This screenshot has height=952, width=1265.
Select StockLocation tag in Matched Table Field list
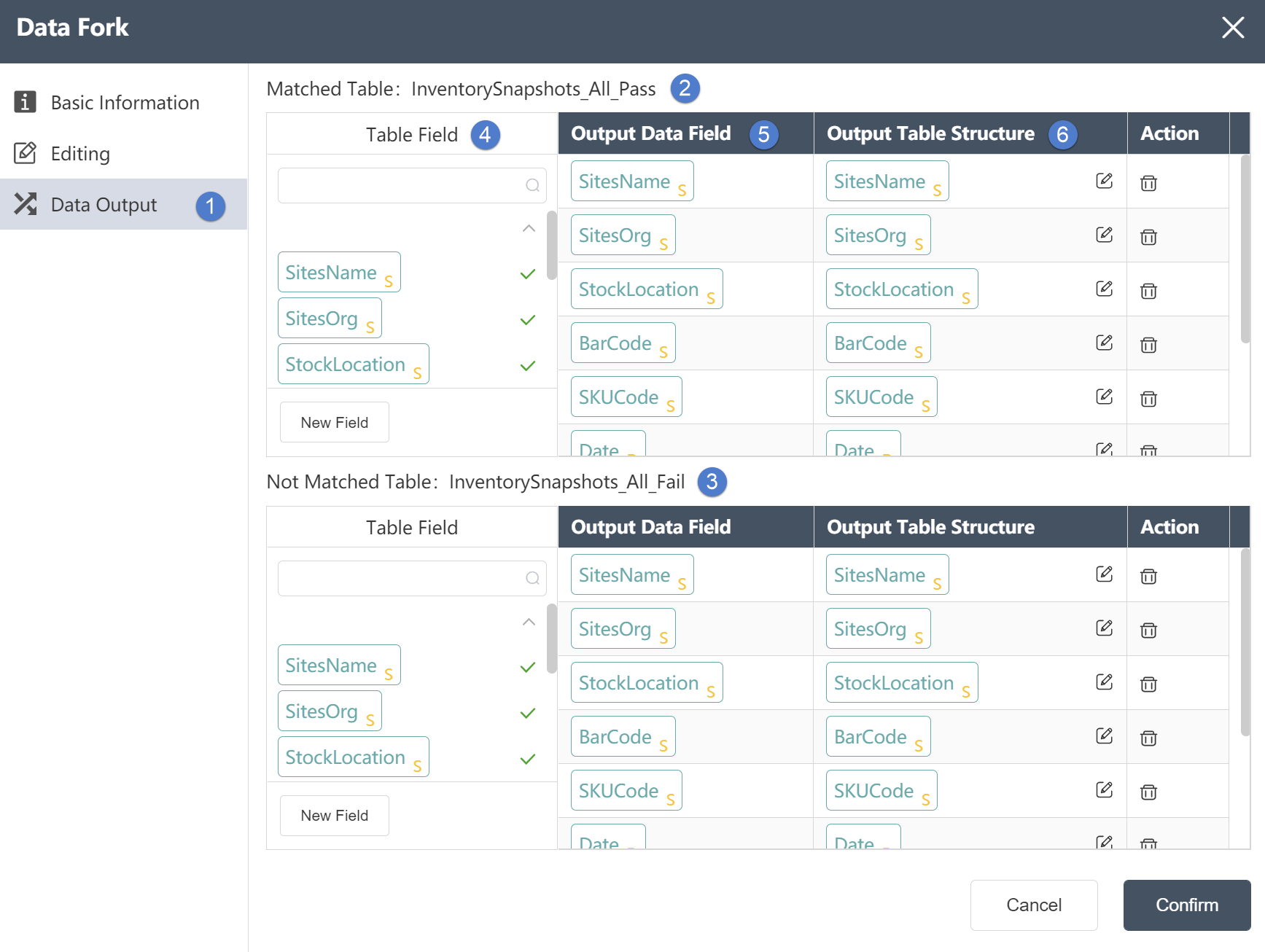(x=354, y=364)
